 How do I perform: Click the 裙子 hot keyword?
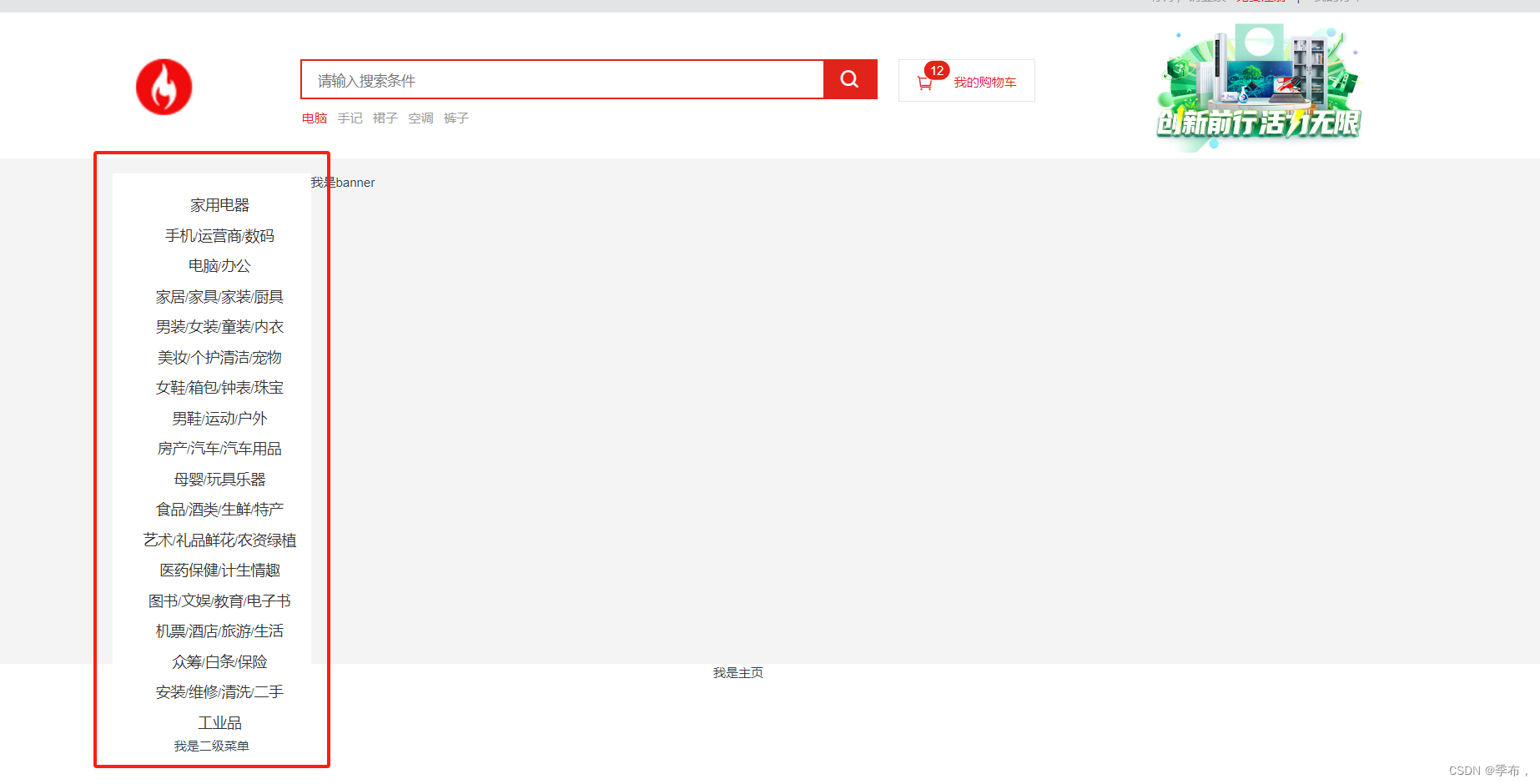(x=385, y=118)
